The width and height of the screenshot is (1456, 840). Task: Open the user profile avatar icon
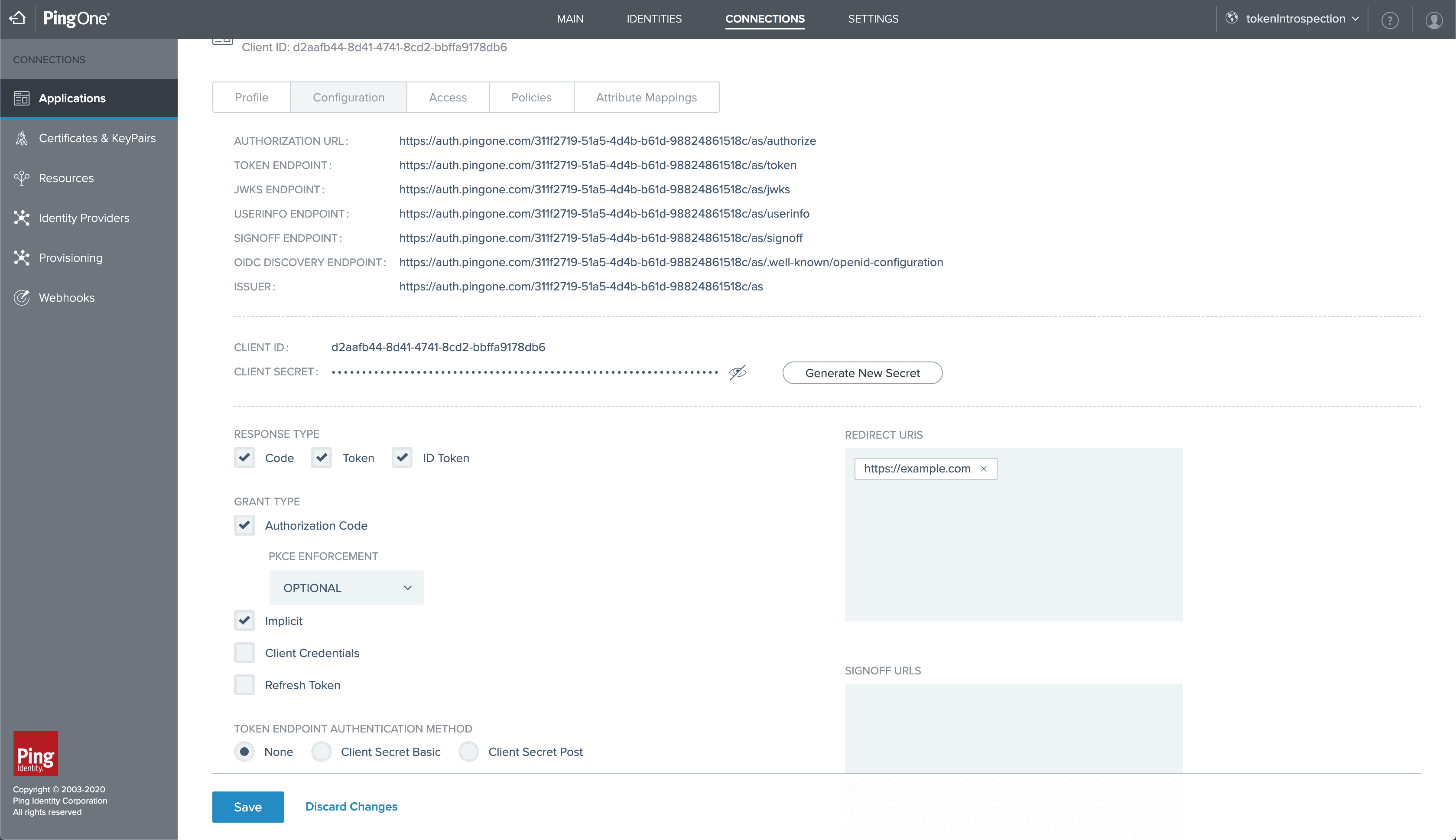pos(1433,20)
